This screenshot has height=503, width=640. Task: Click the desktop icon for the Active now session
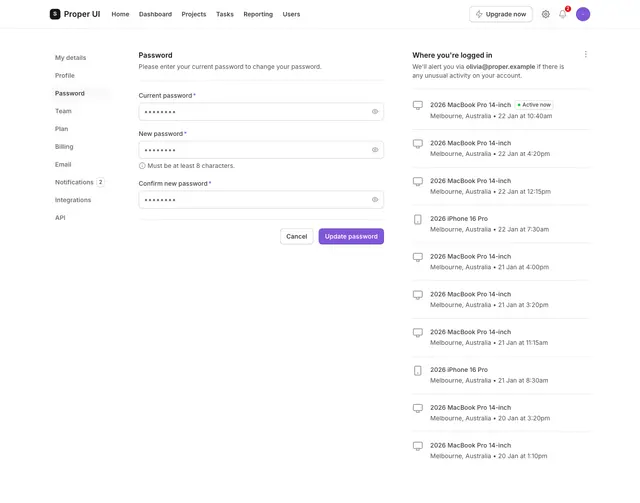(x=418, y=105)
